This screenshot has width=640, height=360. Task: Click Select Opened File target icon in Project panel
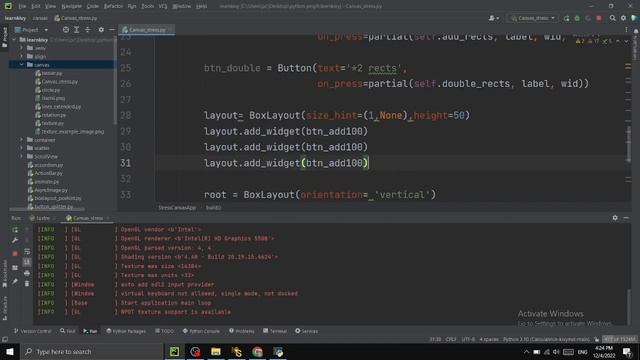click(66, 30)
